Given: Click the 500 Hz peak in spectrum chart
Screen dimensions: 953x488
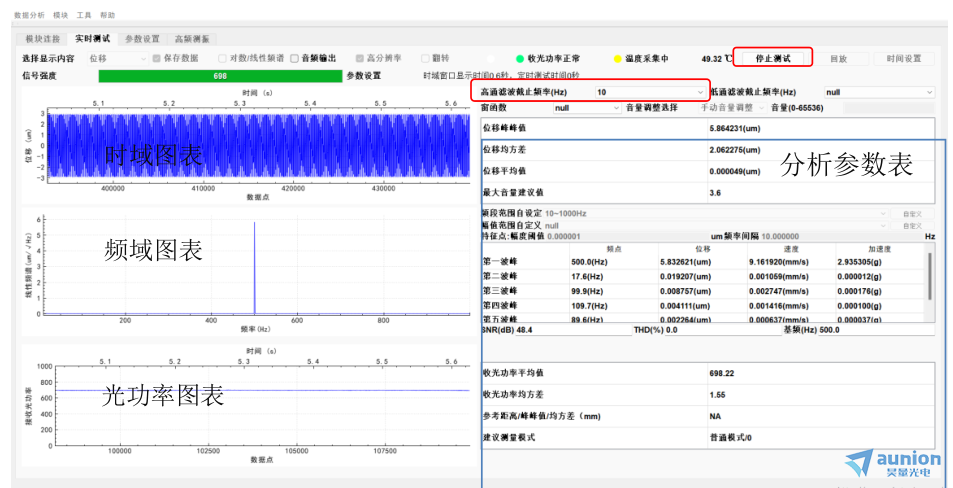Looking at the screenshot, I should click(254, 267).
